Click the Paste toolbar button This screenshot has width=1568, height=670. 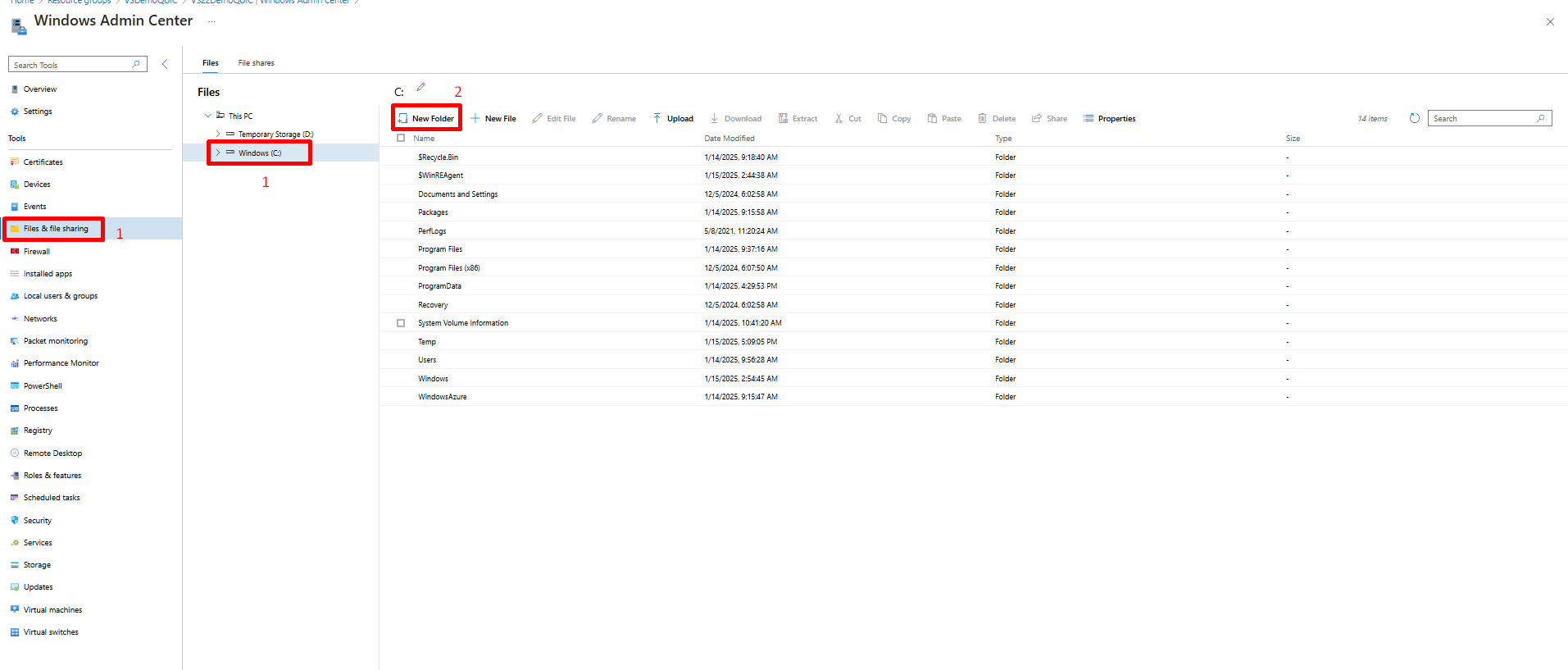click(944, 119)
